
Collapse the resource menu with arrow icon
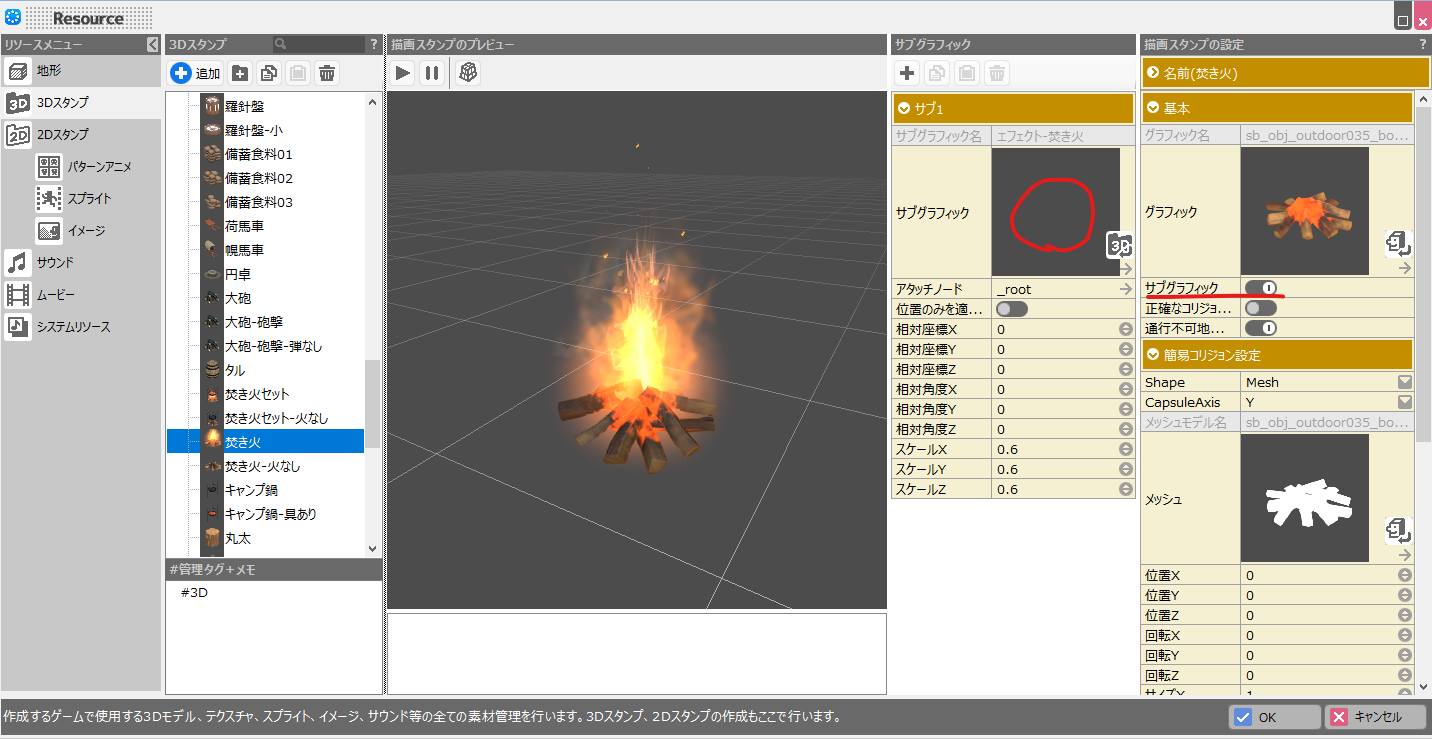pos(152,44)
